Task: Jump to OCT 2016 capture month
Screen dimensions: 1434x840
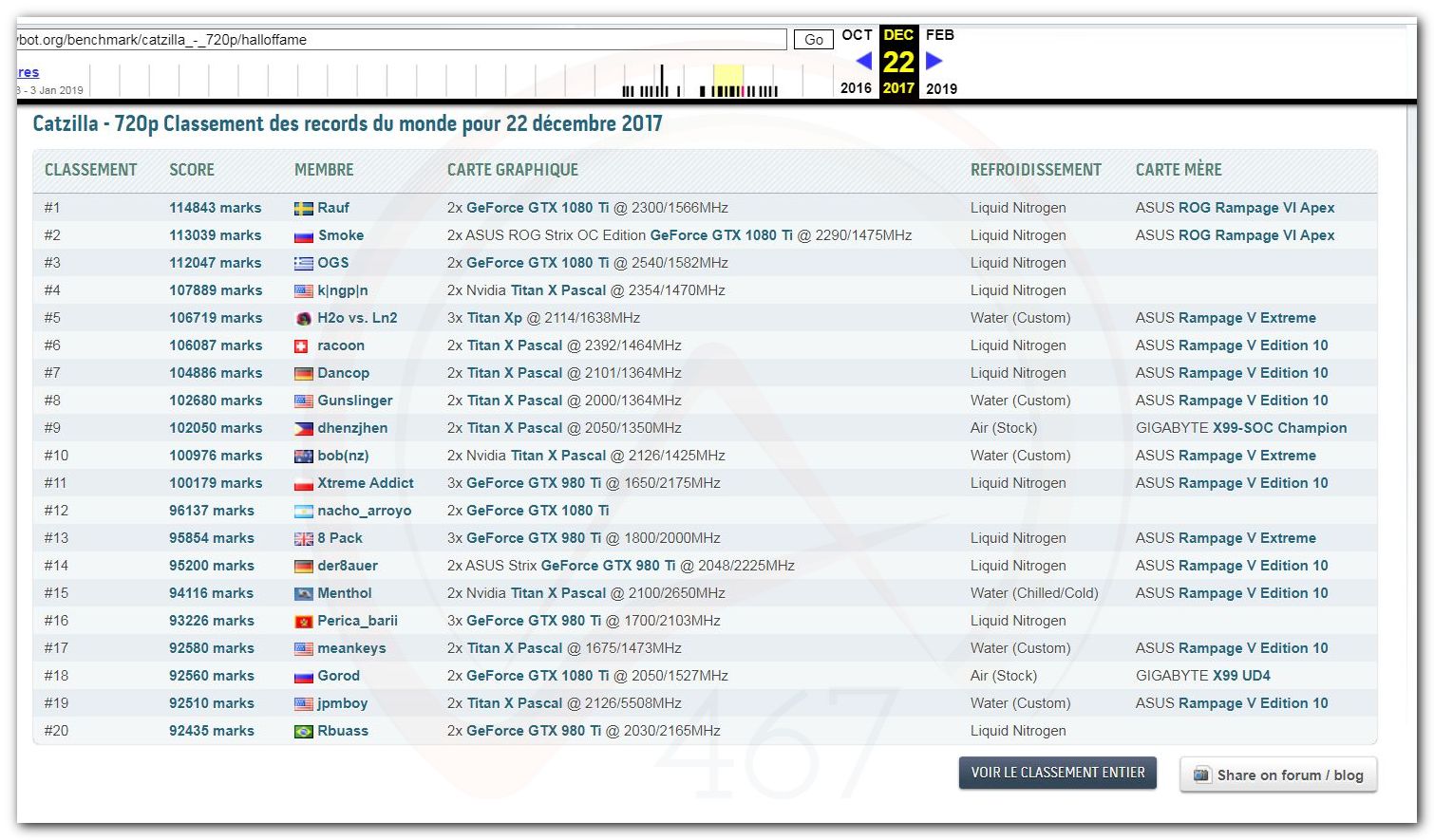Action: (857, 35)
